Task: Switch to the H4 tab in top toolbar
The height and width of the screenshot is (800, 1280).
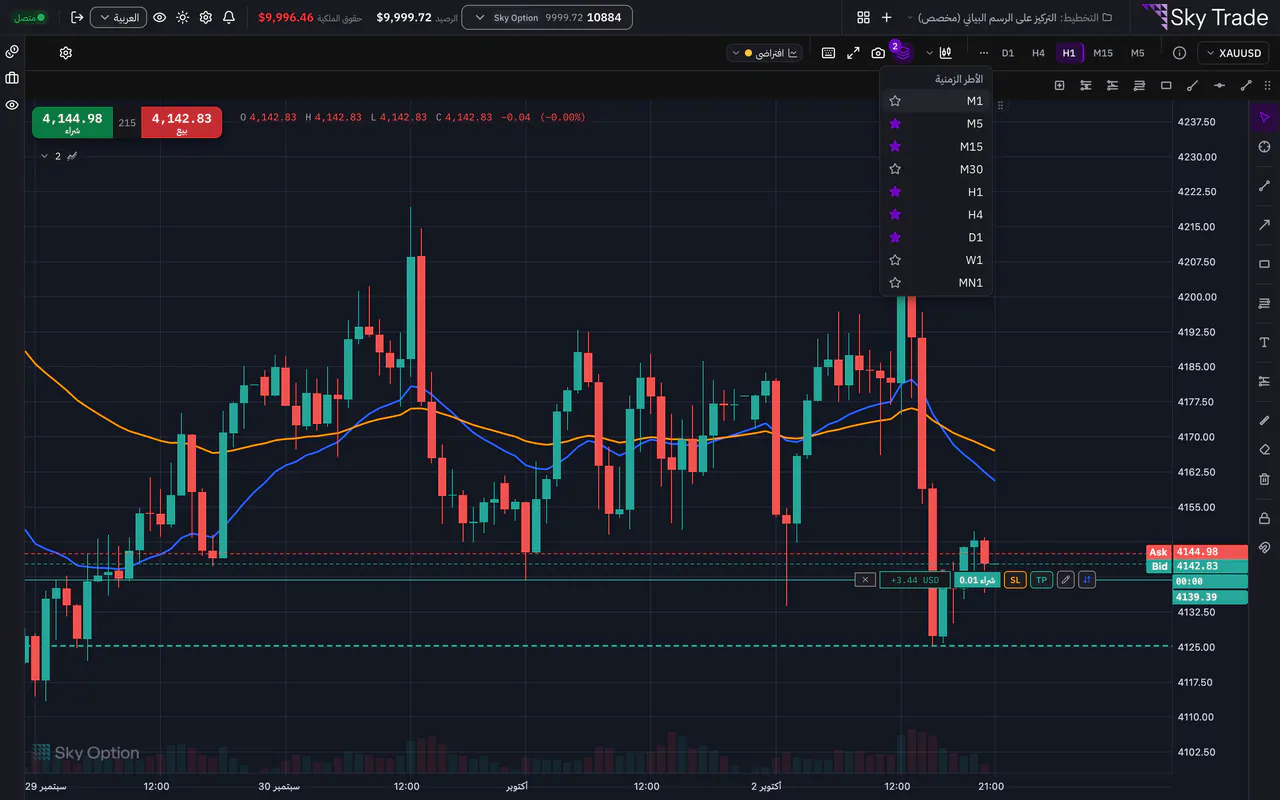Action: point(1038,53)
